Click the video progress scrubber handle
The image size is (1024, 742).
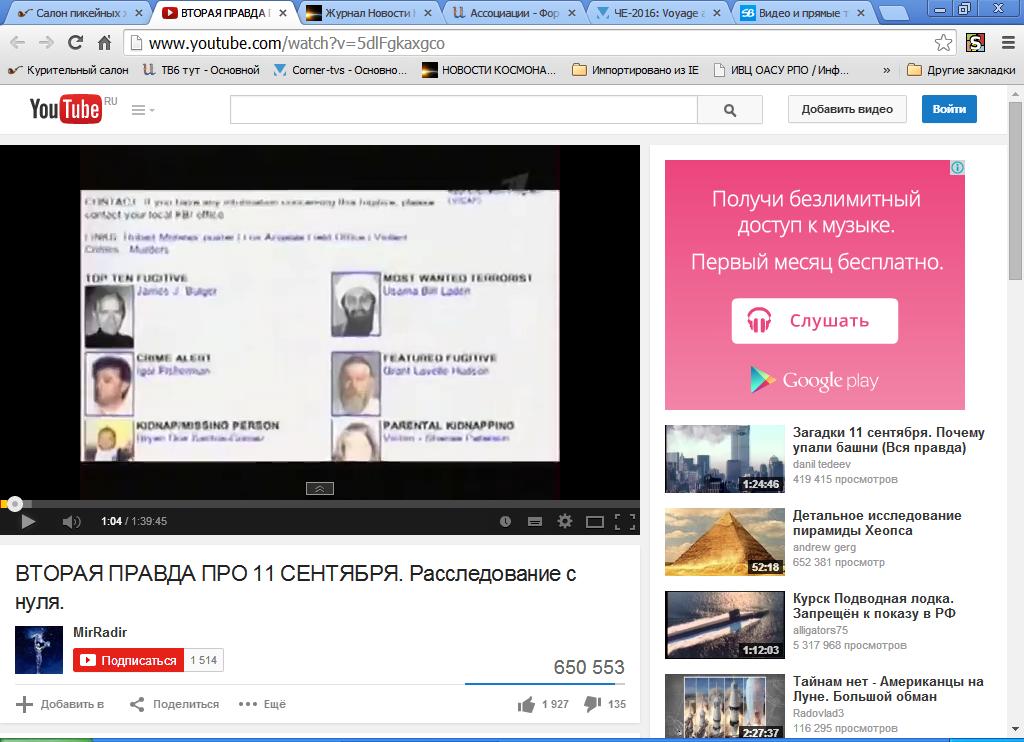(14, 504)
